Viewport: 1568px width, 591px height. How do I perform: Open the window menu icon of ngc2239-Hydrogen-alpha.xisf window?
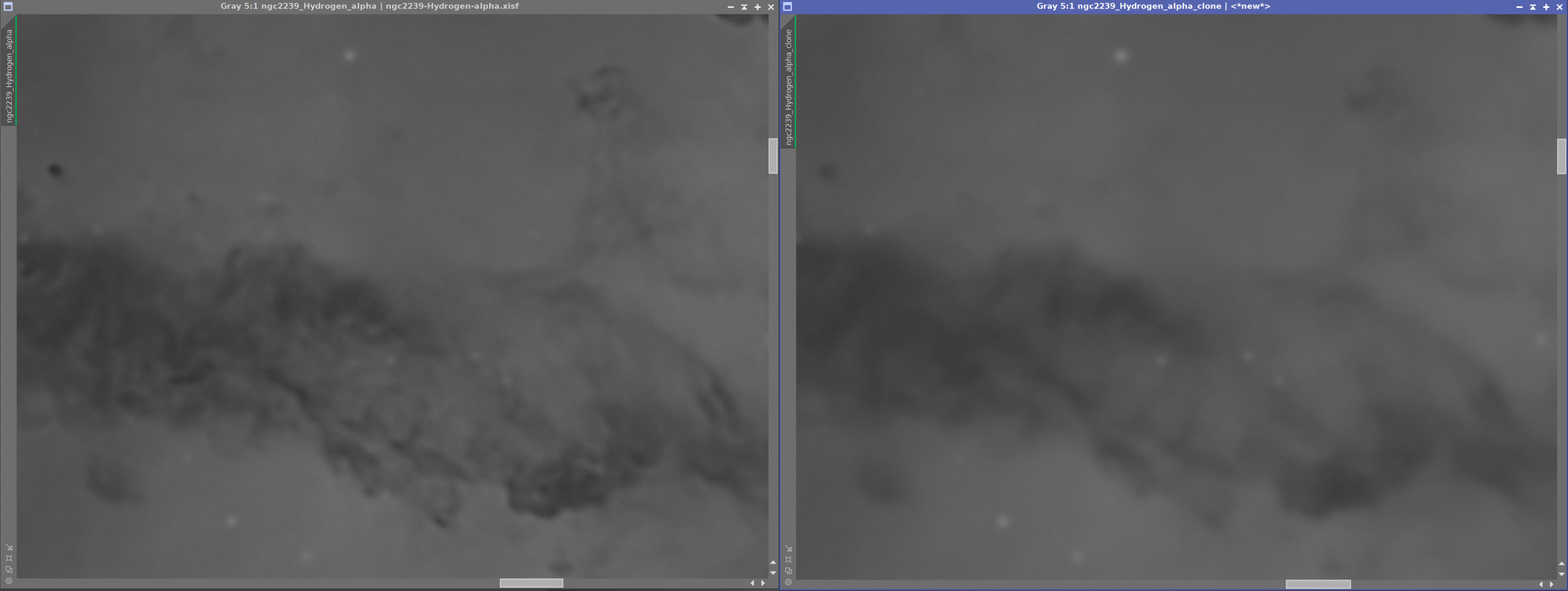(8, 6)
